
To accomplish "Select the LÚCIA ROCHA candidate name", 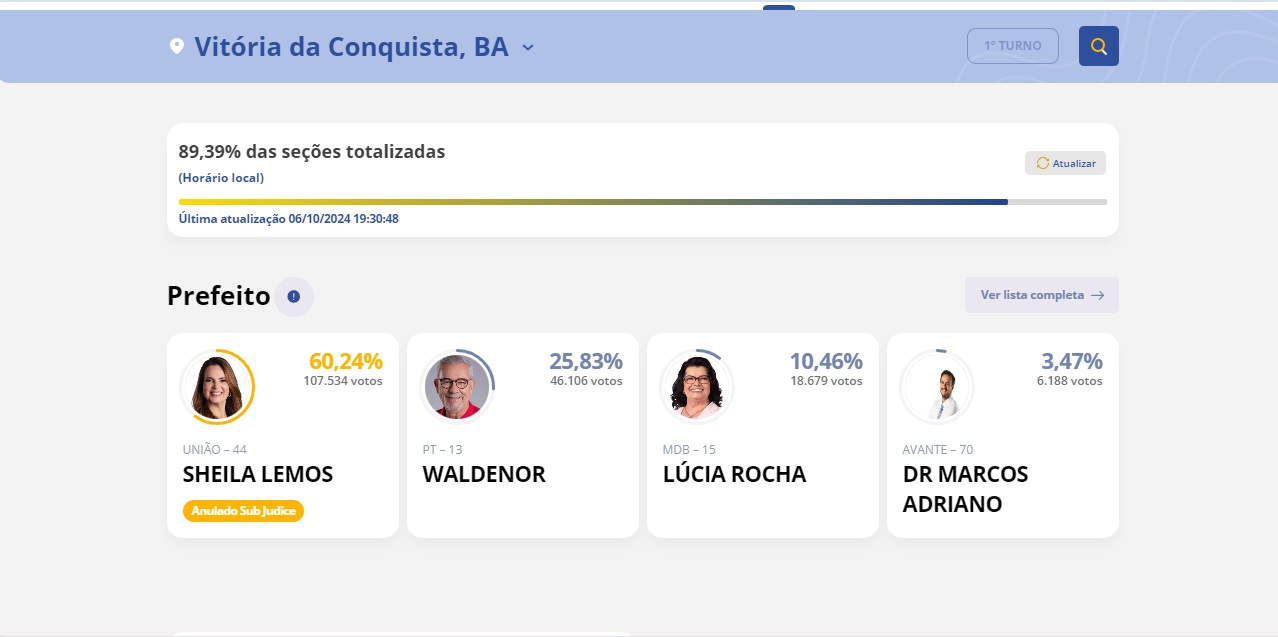I will (734, 474).
